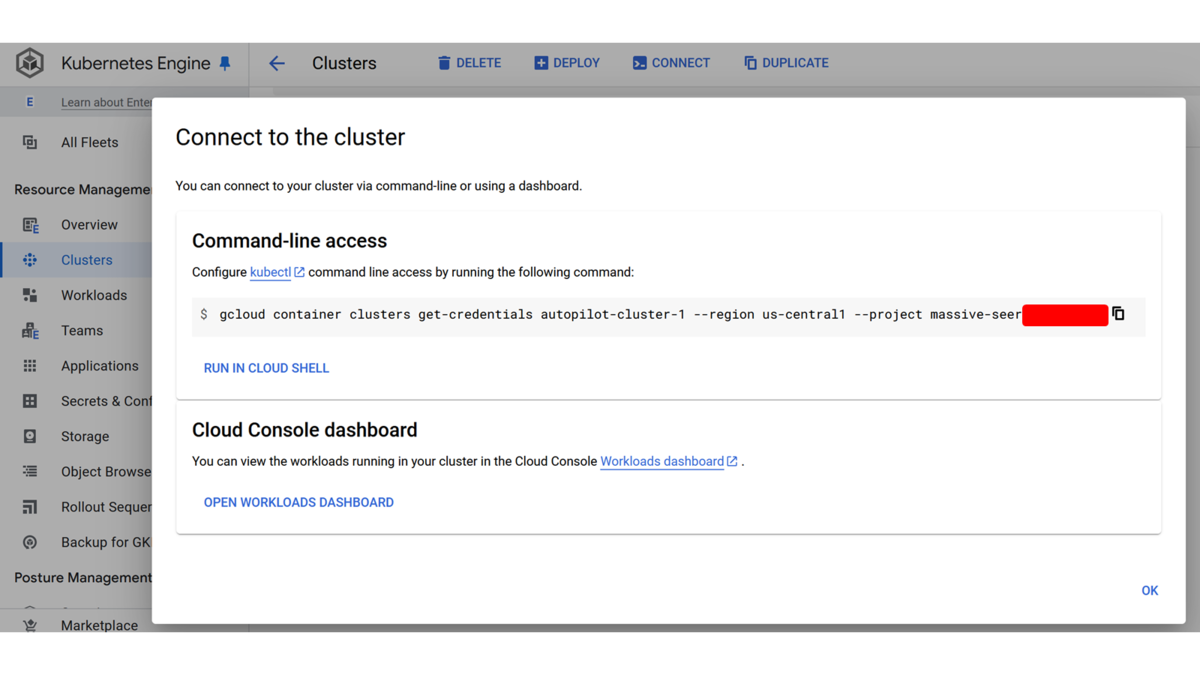Viewport: 1200px width, 675px height.
Task: Click the Duplicate toolbar button
Action: pyautogui.click(x=786, y=63)
